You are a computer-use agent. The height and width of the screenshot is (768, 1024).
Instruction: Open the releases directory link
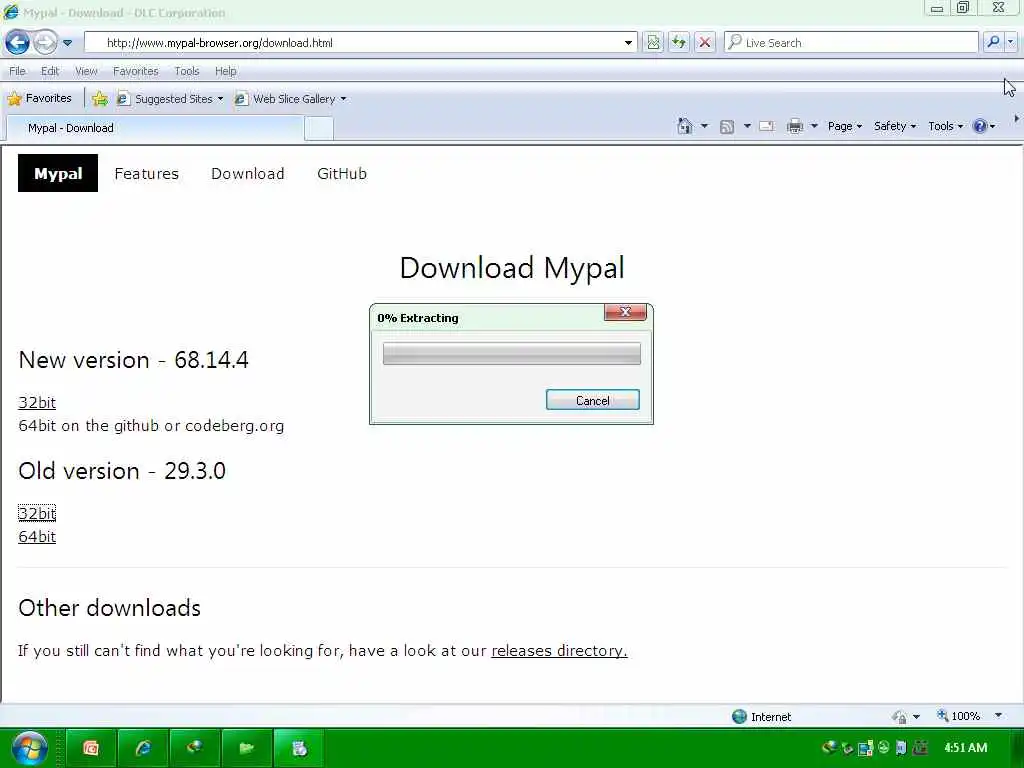tap(559, 650)
